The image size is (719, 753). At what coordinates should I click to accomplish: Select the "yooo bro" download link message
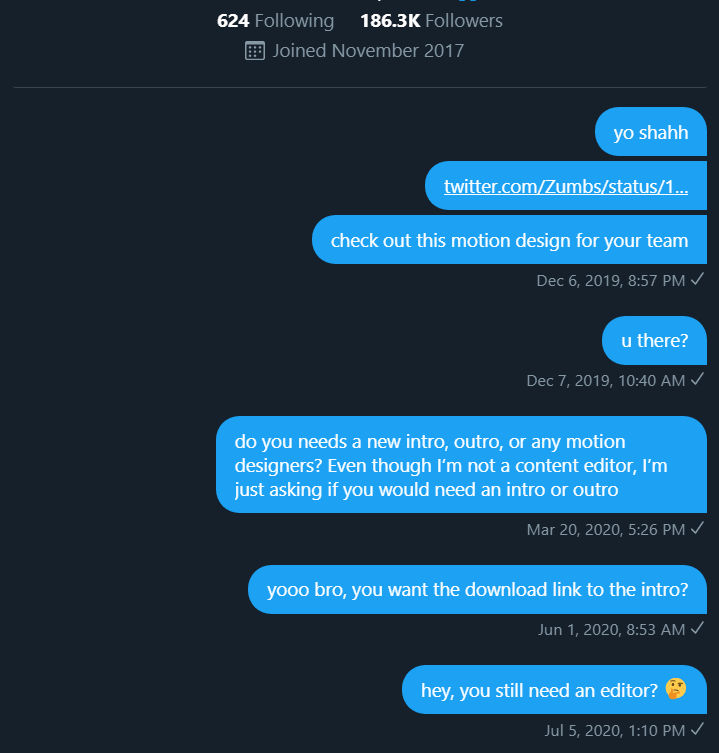click(477, 589)
